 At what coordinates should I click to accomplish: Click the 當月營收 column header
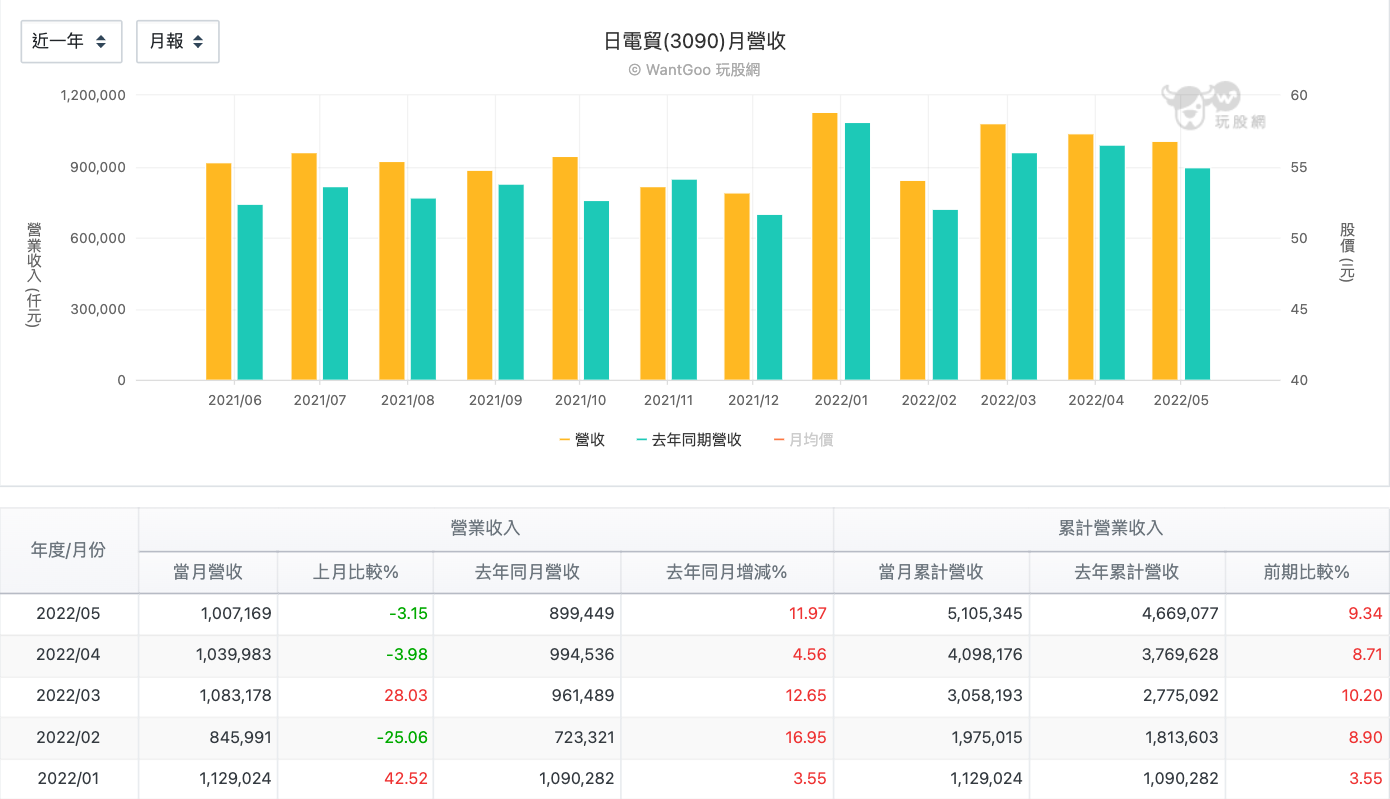[x=208, y=572]
